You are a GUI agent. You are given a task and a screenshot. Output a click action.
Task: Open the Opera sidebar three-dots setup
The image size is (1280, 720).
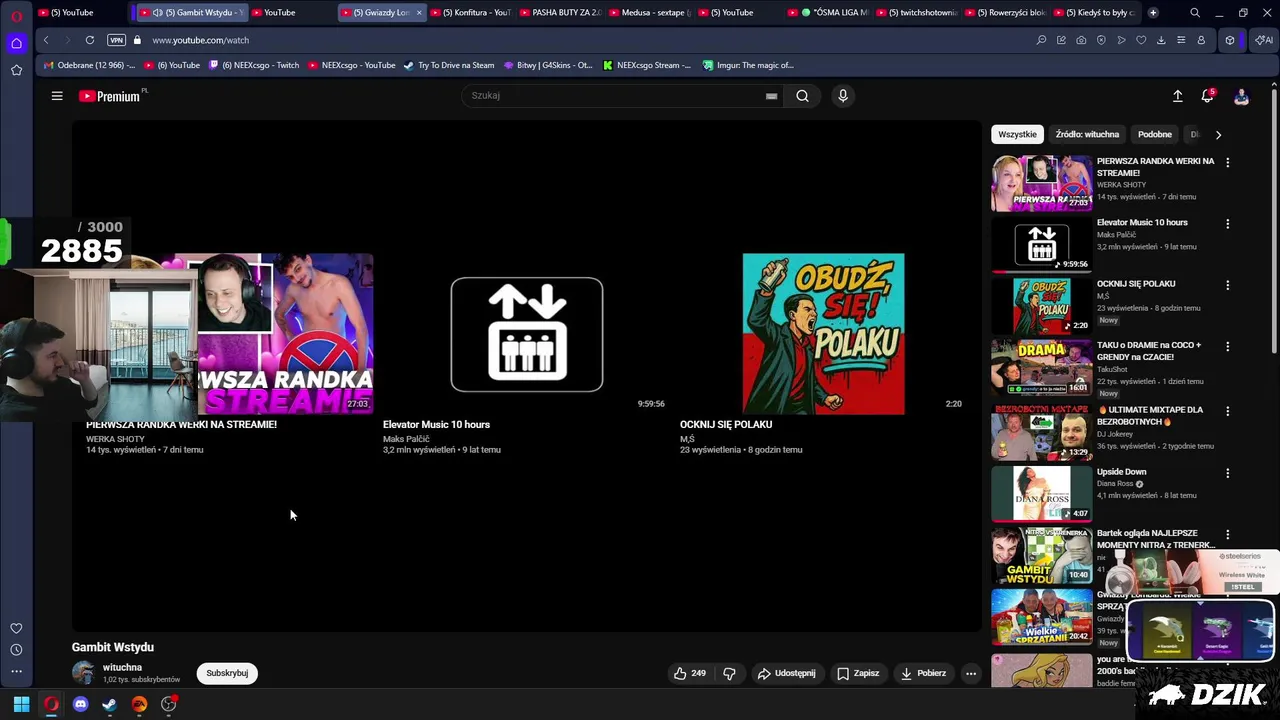[16, 671]
